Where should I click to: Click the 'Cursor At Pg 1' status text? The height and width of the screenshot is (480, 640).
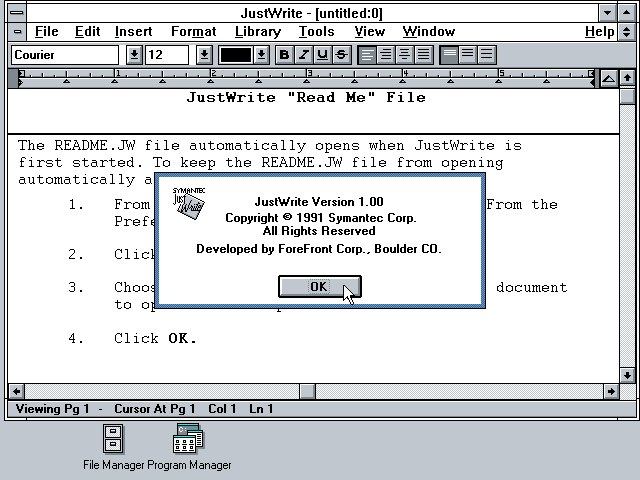click(x=155, y=409)
